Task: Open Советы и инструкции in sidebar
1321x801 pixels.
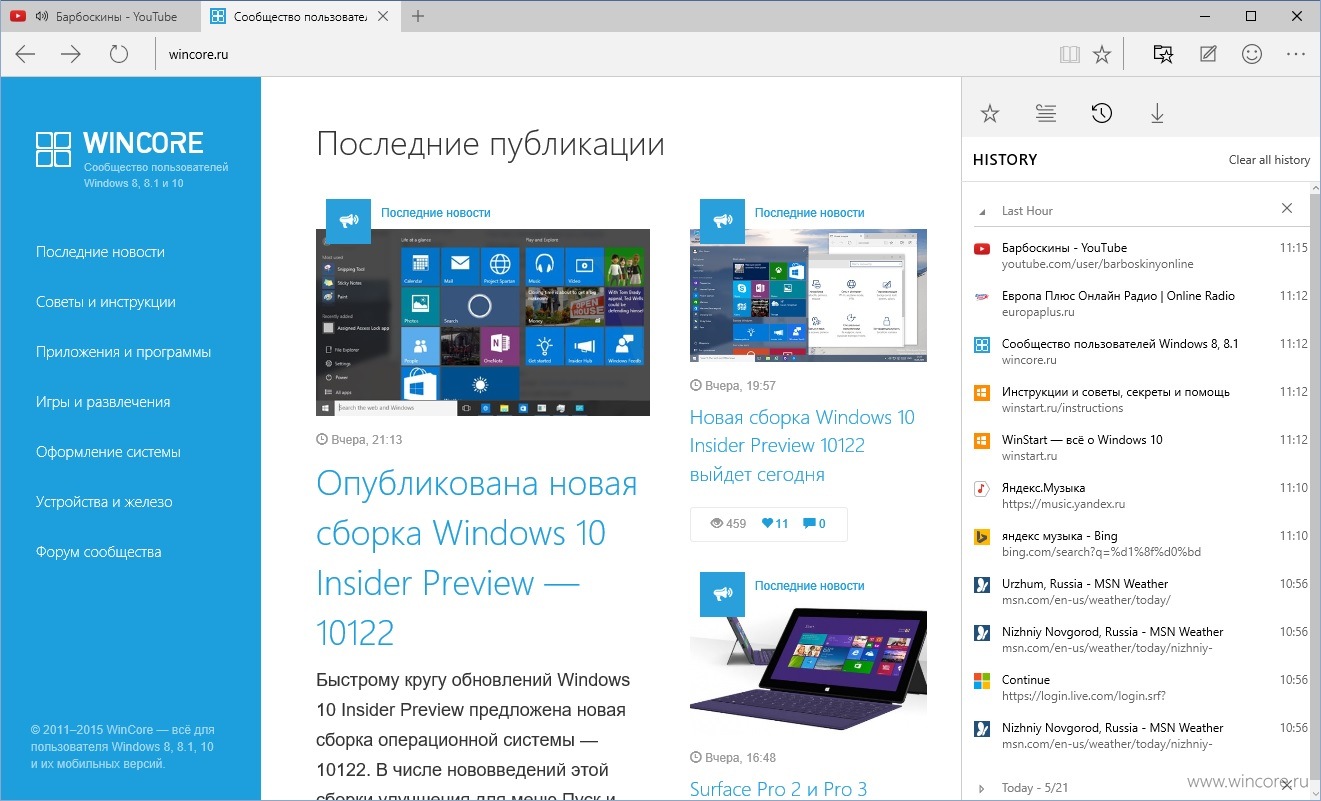Action: pyautogui.click(x=106, y=302)
